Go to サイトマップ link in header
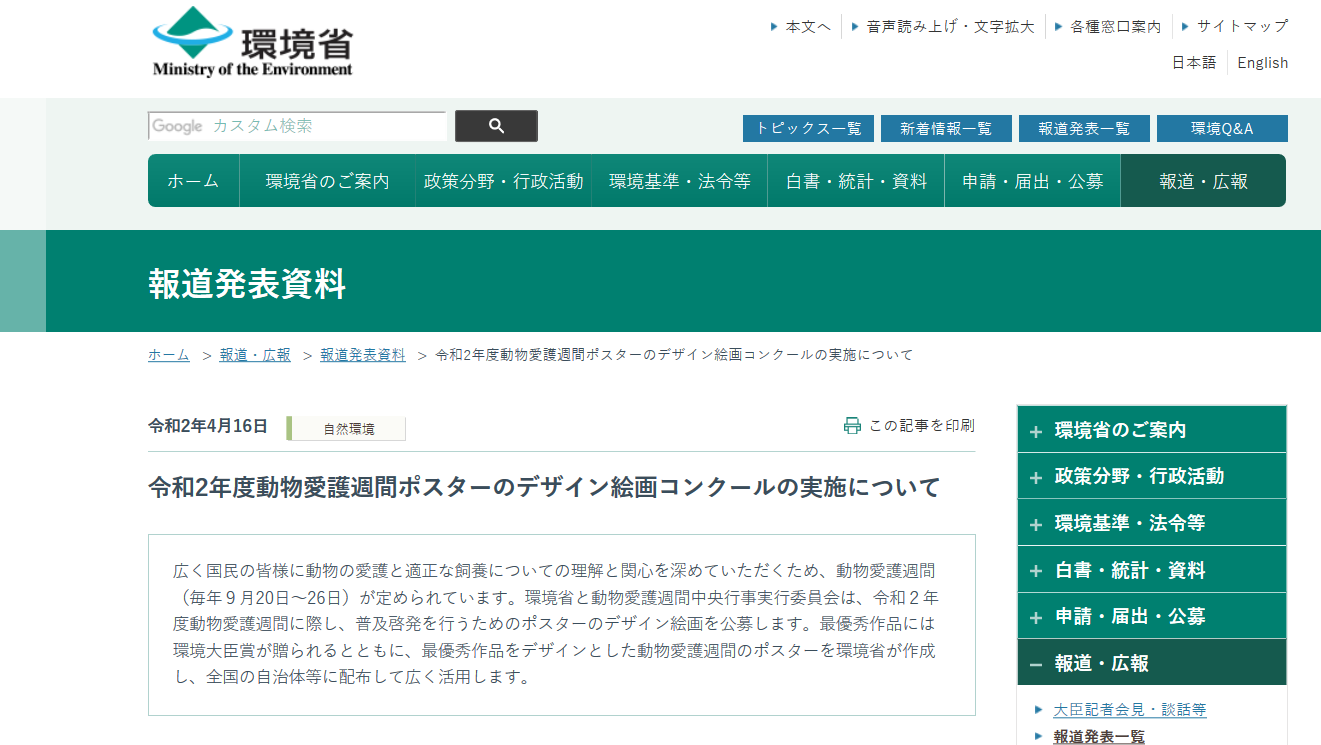Image resolution: width=1321 pixels, height=745 pixels. point(1242,26)
